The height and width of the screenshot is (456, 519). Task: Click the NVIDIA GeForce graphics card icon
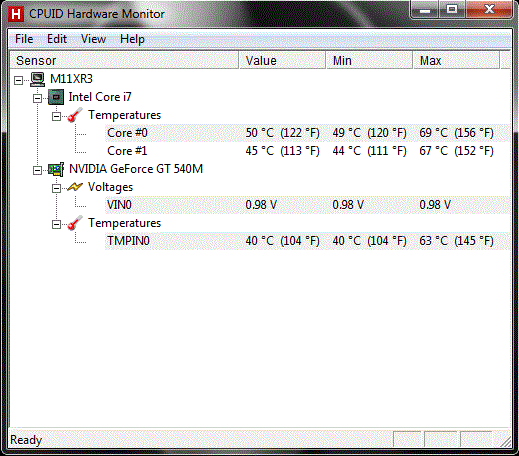pos(56,169)
